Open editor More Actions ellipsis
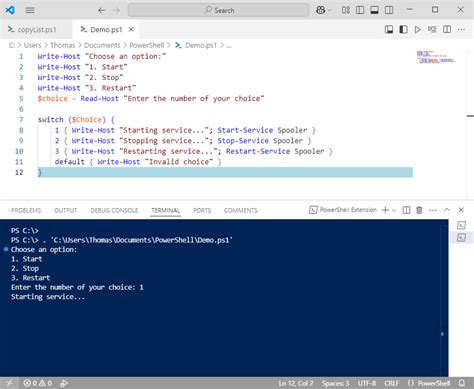Viewport: 474px width, 389px height. [x=461, y=30]
